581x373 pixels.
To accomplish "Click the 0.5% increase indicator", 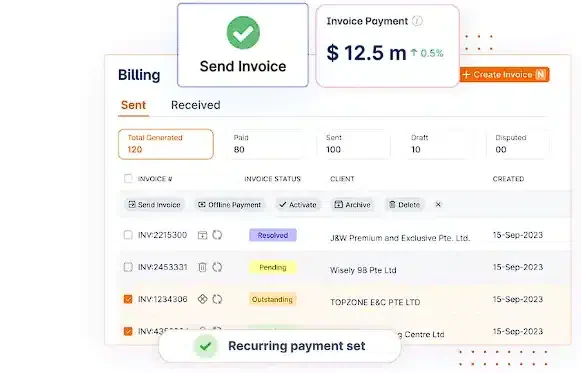I will [427, 53].
